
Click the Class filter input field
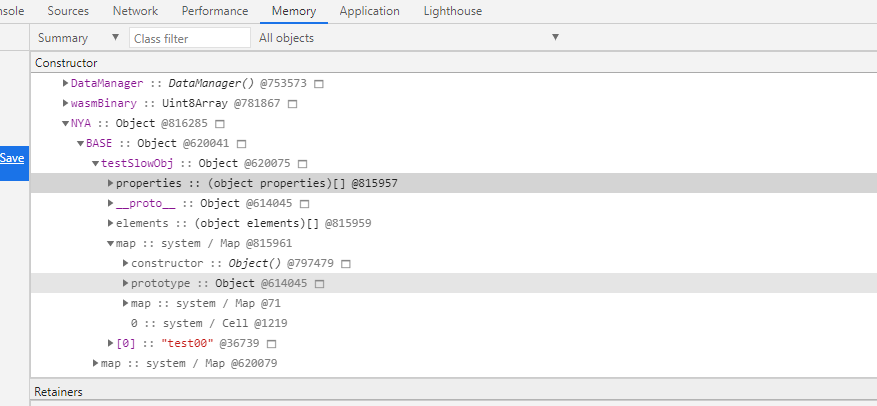(x=190, y=39)
